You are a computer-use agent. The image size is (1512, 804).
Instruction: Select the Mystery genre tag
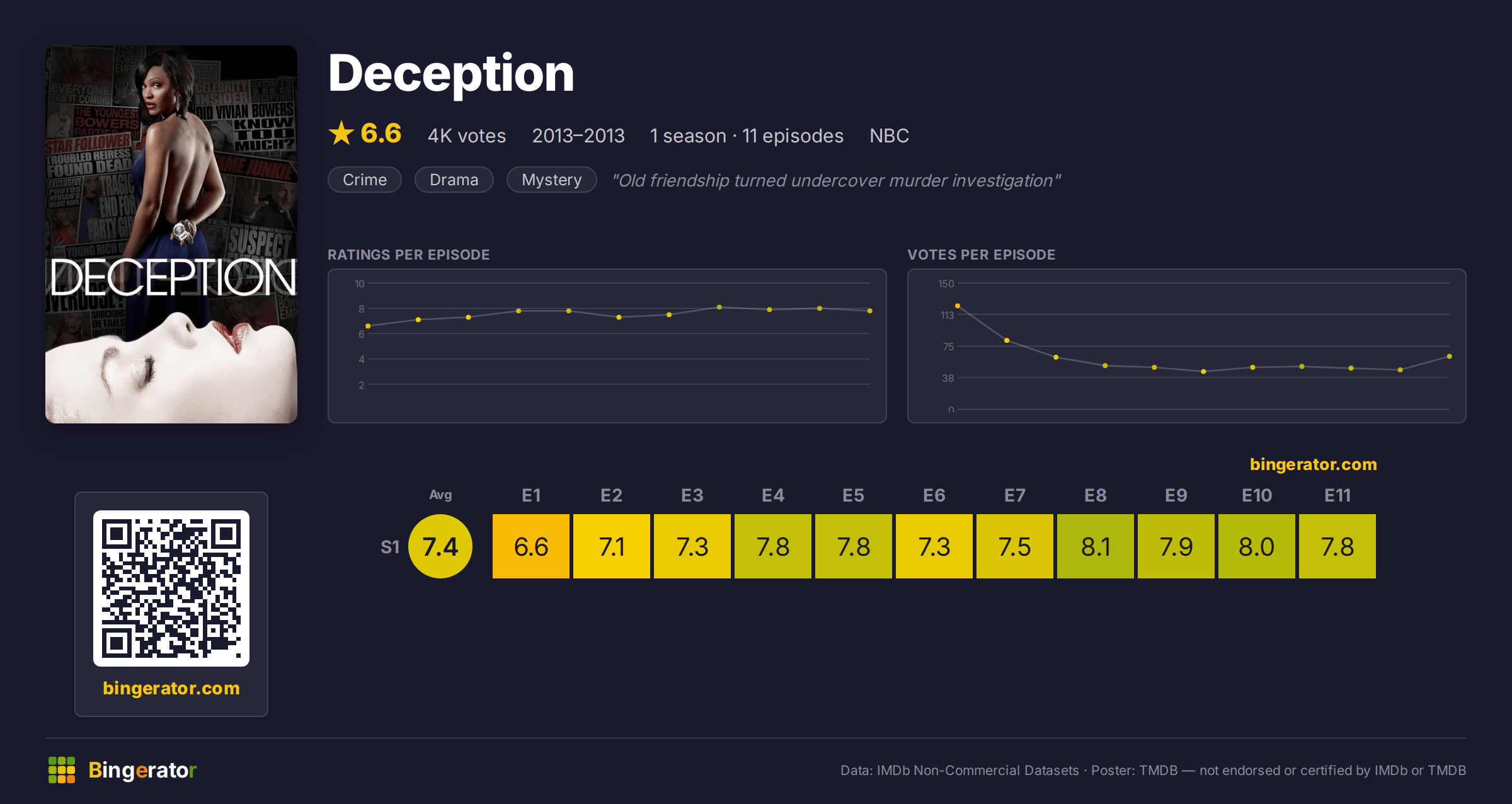click(x=551, y=180)
